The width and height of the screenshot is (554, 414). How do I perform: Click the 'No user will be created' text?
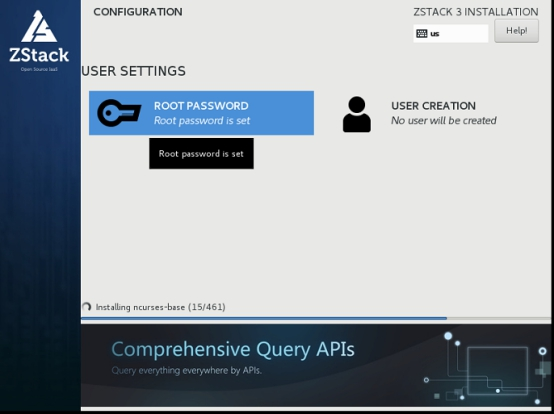443,120
